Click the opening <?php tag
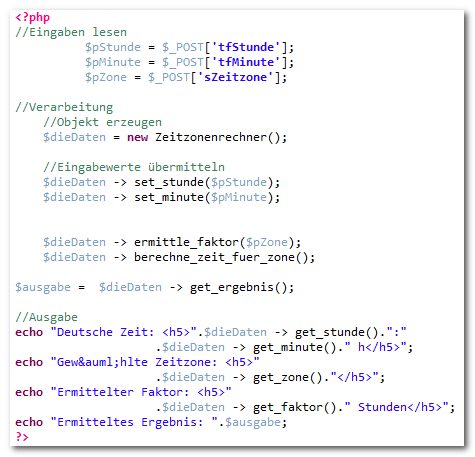The width and height of the screenshot is (475, 457). coord(32,17)
